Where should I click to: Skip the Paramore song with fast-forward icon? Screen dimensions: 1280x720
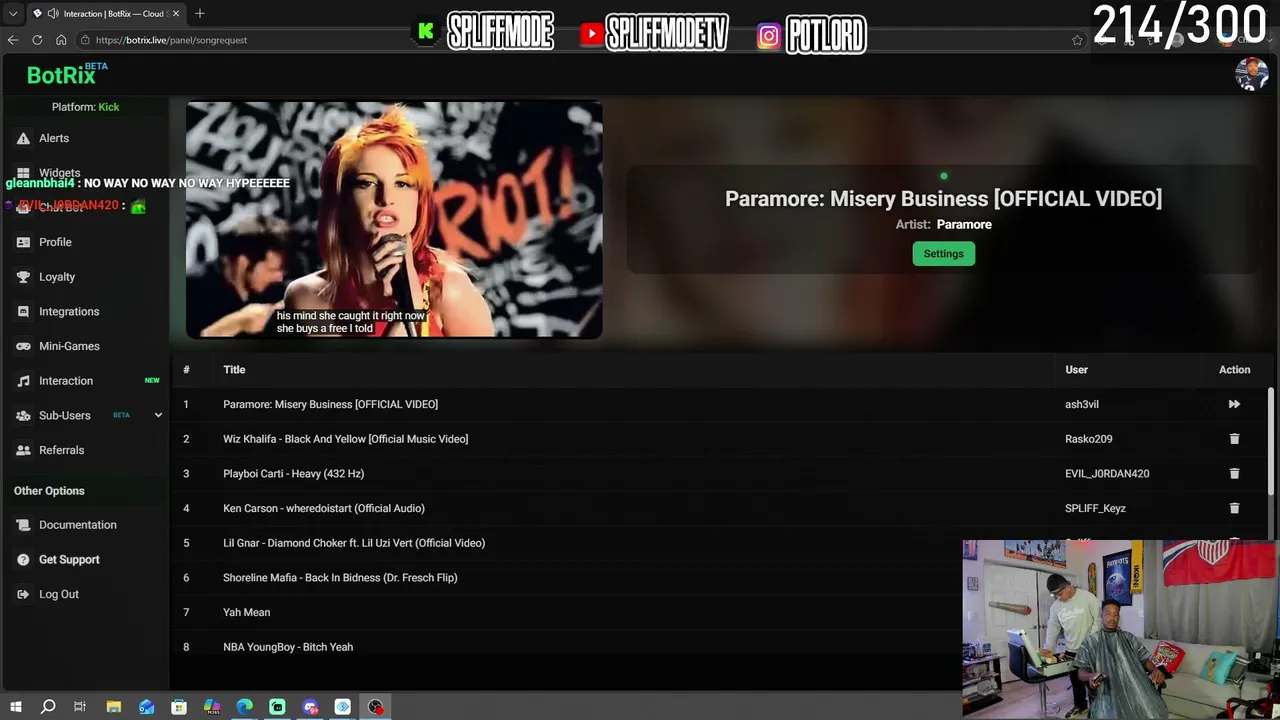(1234, 404)
